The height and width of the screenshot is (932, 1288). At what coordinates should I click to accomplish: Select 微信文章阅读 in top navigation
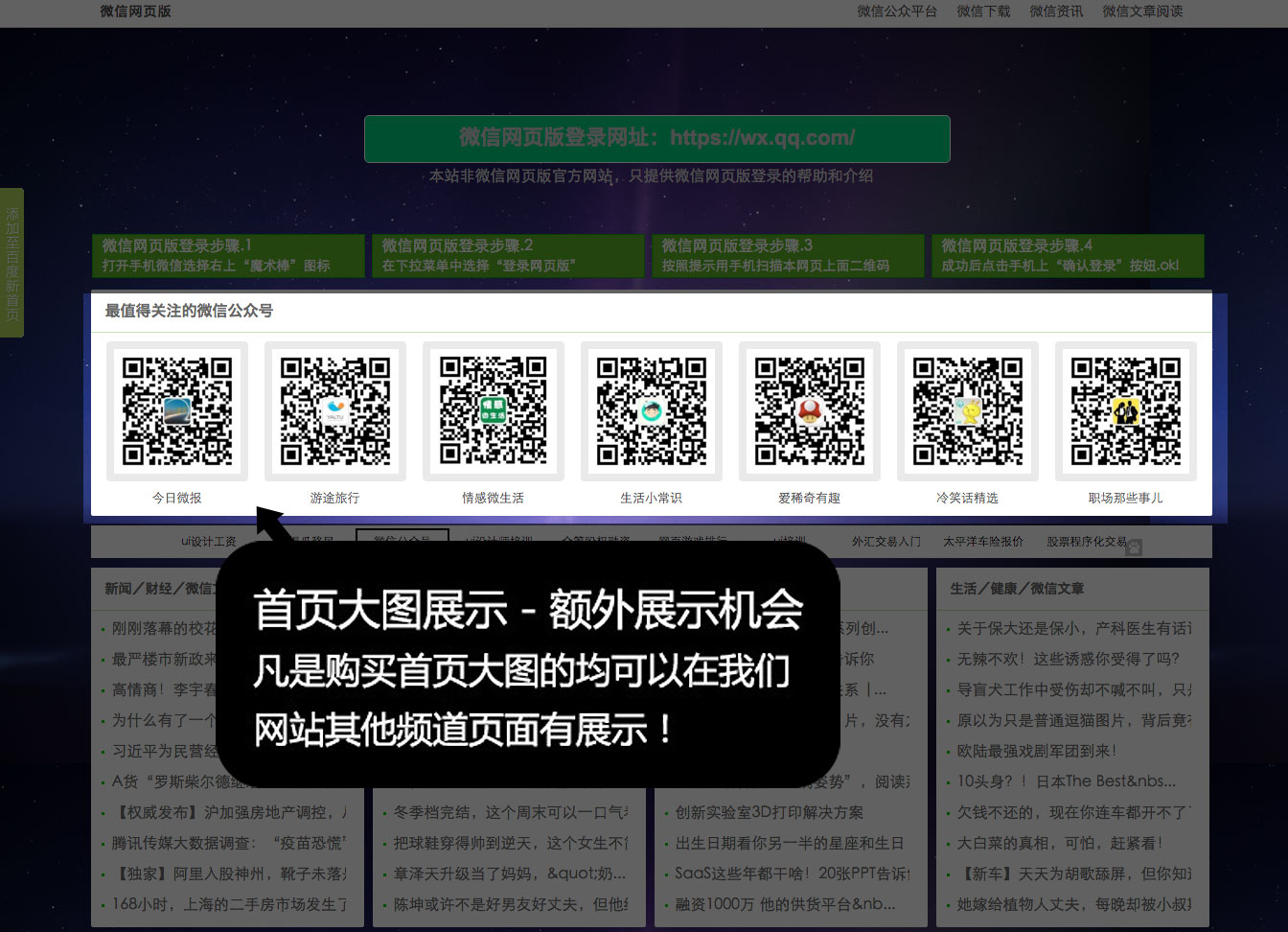pyautogui.click(x=1142, y=12)
